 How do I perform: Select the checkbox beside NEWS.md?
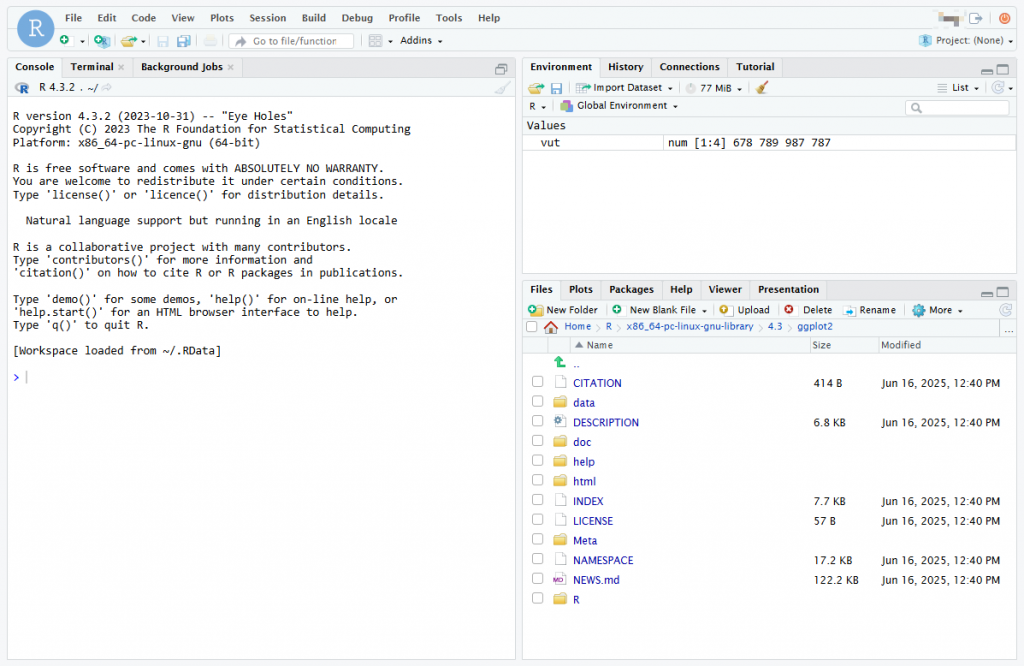coord(537,580)
